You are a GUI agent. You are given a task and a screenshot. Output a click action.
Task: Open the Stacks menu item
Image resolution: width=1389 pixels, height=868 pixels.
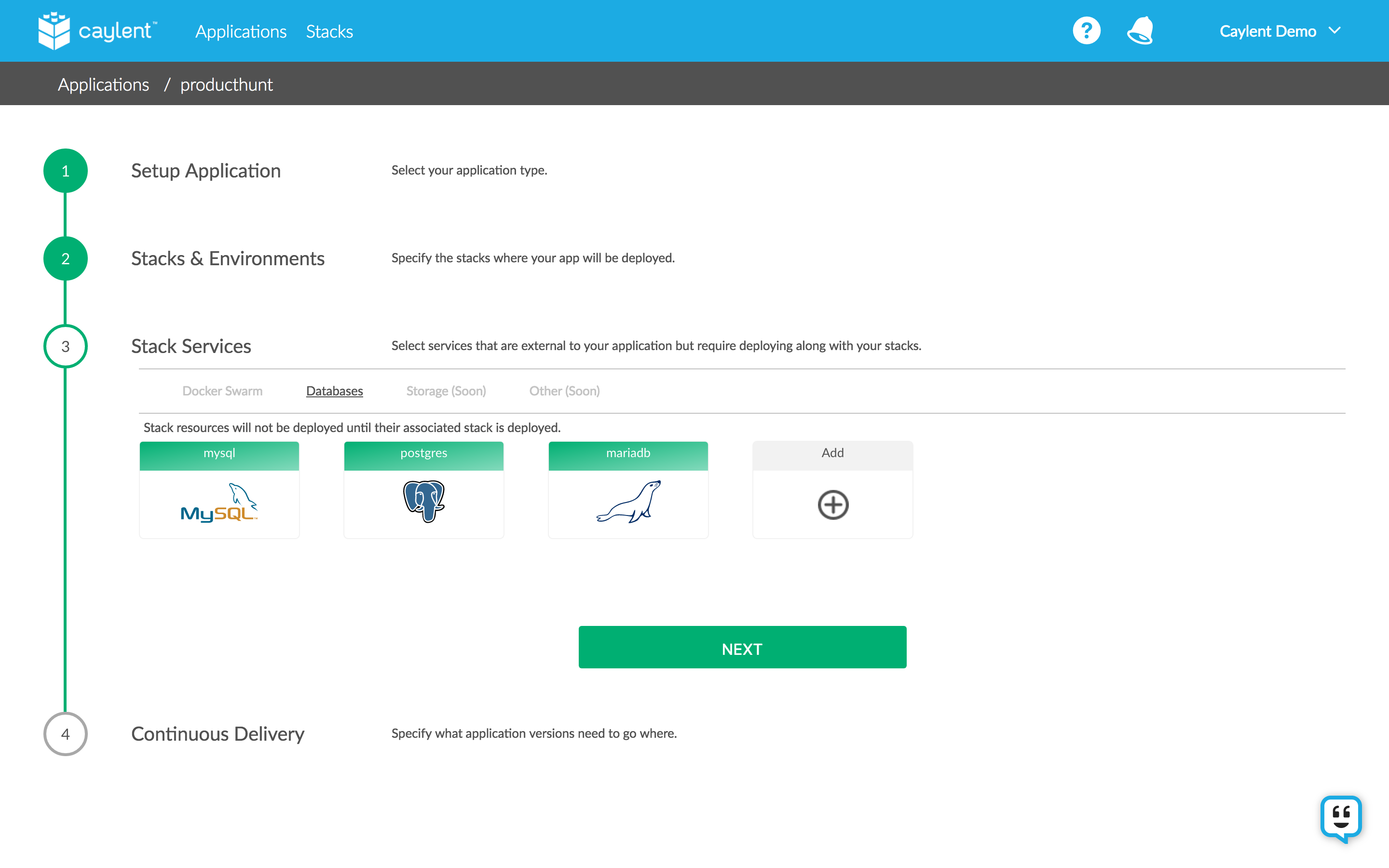click(329, 31)
